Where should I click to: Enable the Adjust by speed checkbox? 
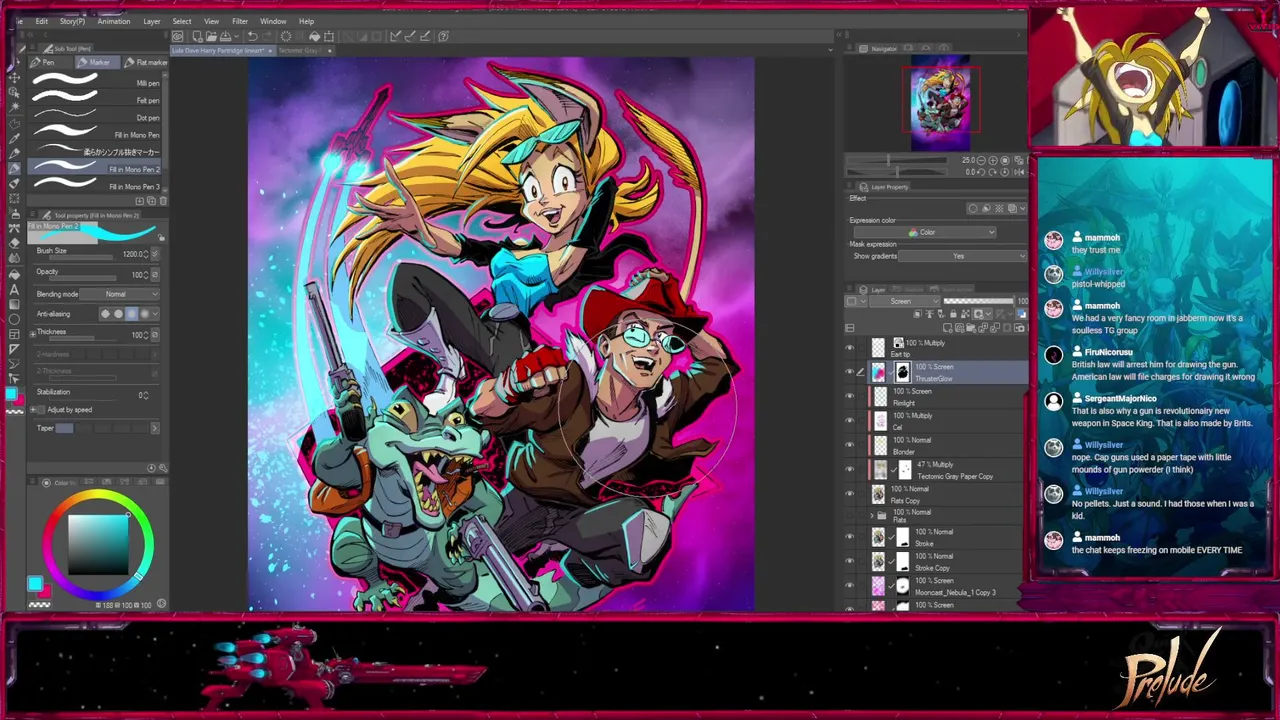pos(40,410)
